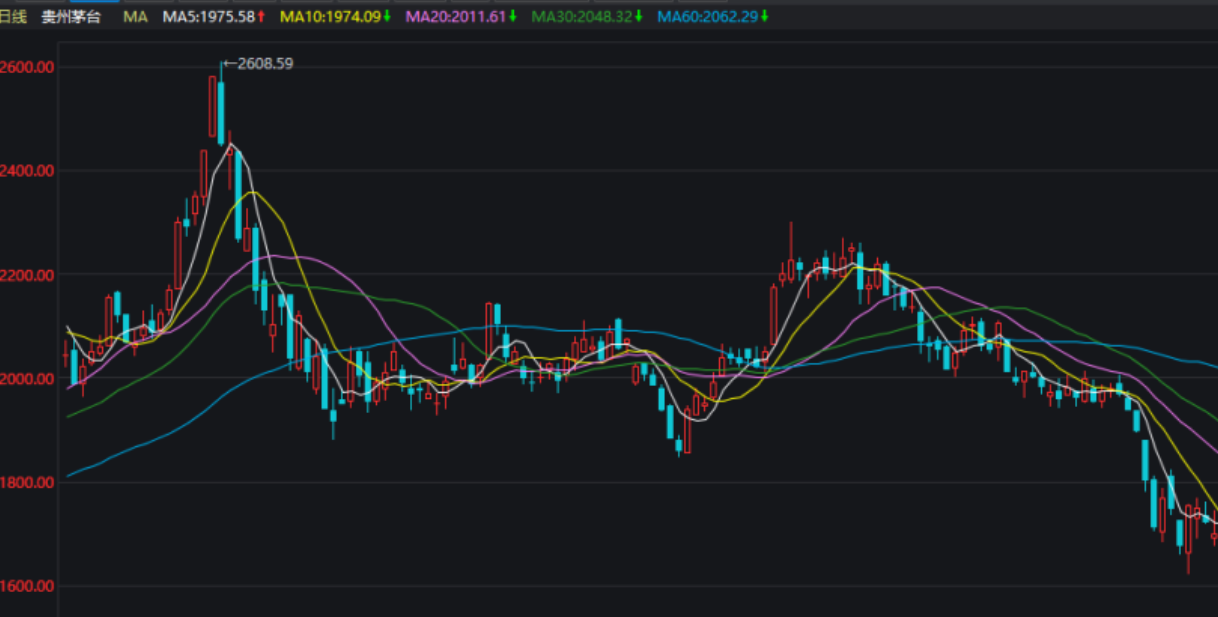Click the green down arrow beside MA60

click(765, 17)
